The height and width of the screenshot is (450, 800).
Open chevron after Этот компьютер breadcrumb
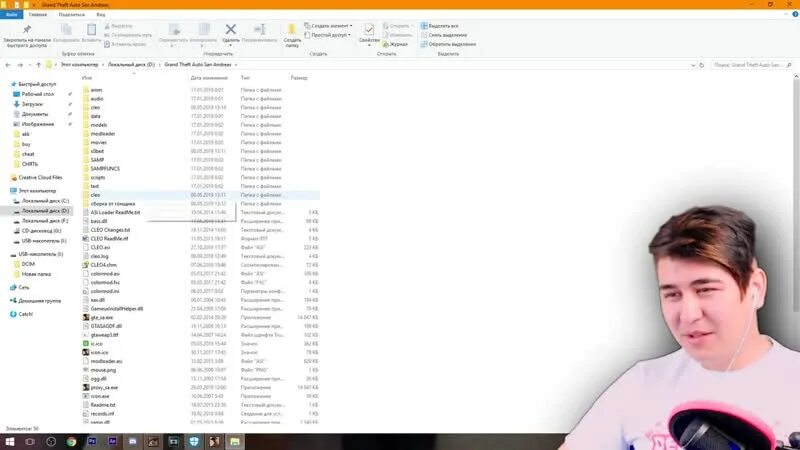103,65
